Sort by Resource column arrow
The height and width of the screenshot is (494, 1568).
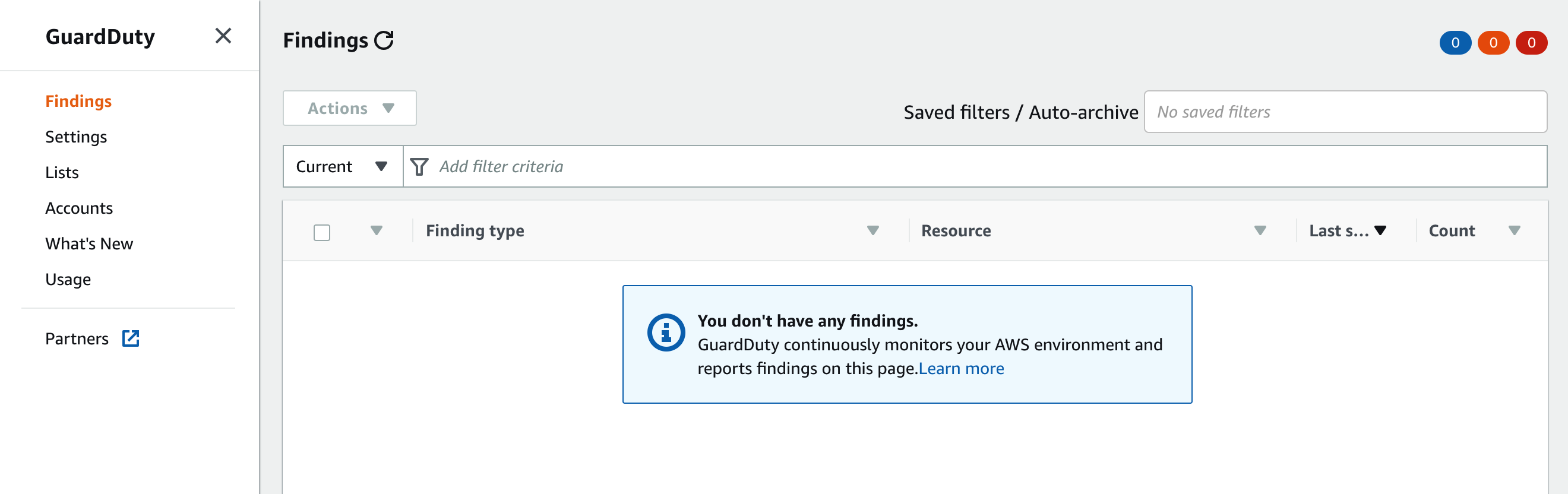click(1260, 230)
